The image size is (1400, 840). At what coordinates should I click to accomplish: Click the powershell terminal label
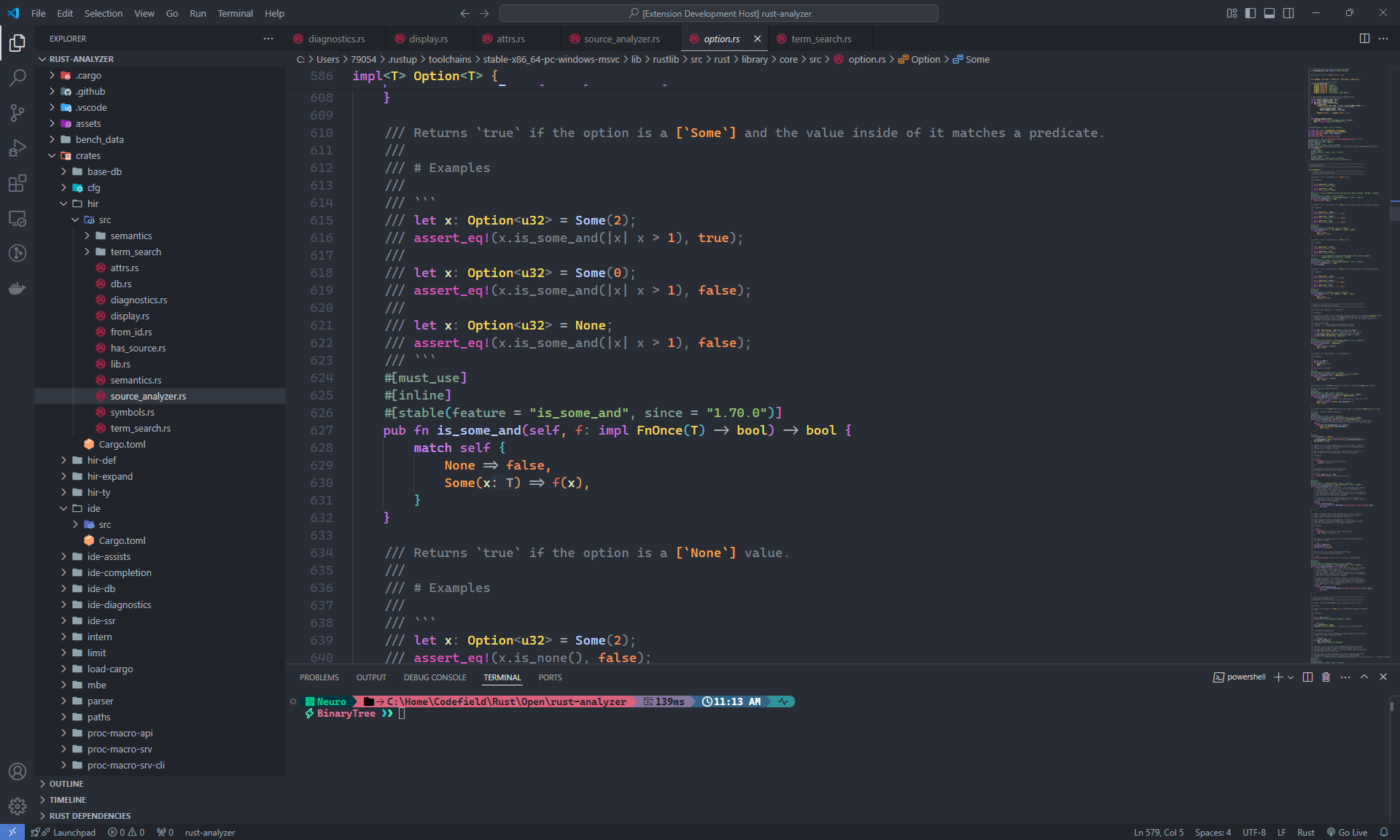click(1240, 677)
